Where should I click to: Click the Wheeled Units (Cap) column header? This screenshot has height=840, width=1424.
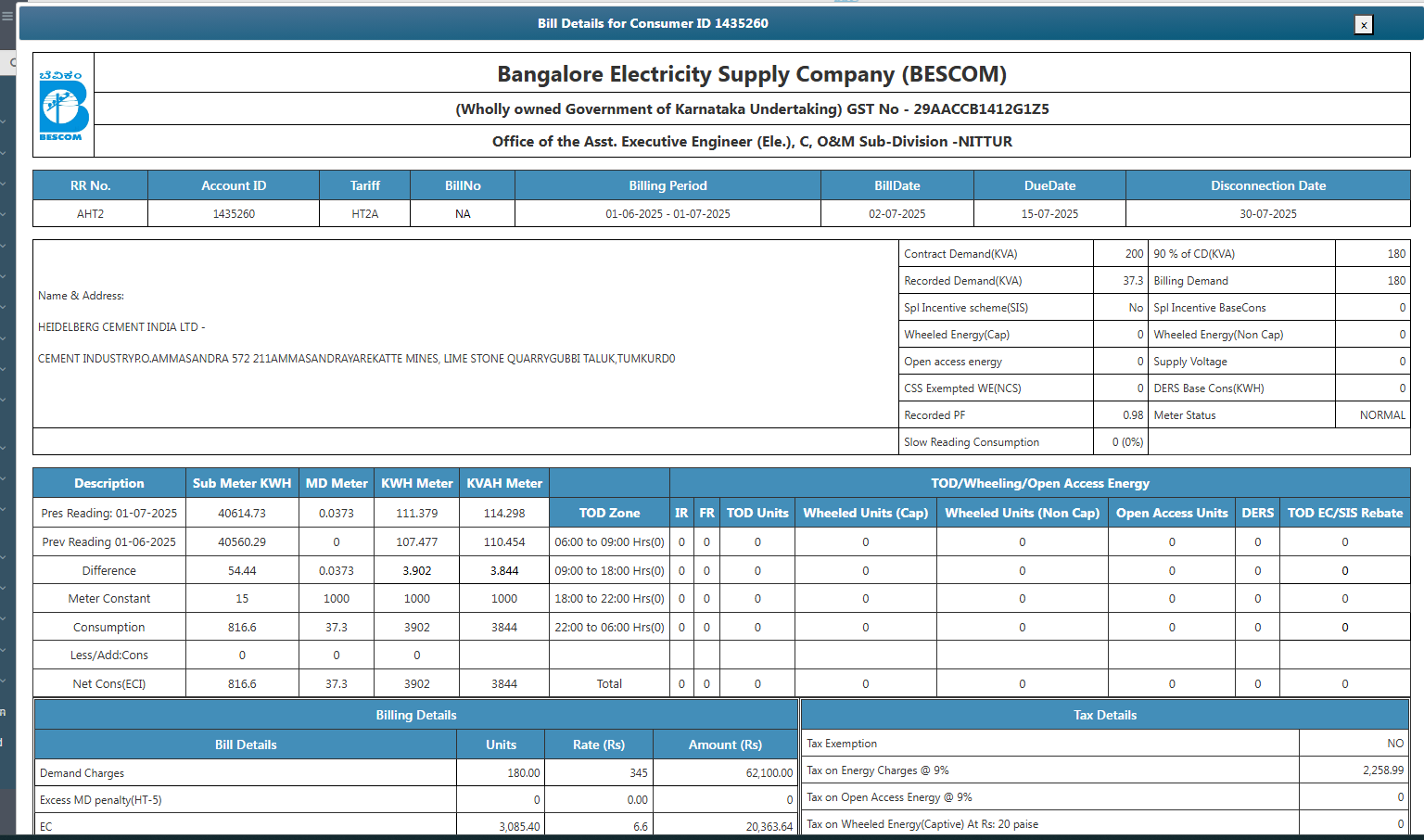click(866, 513)
